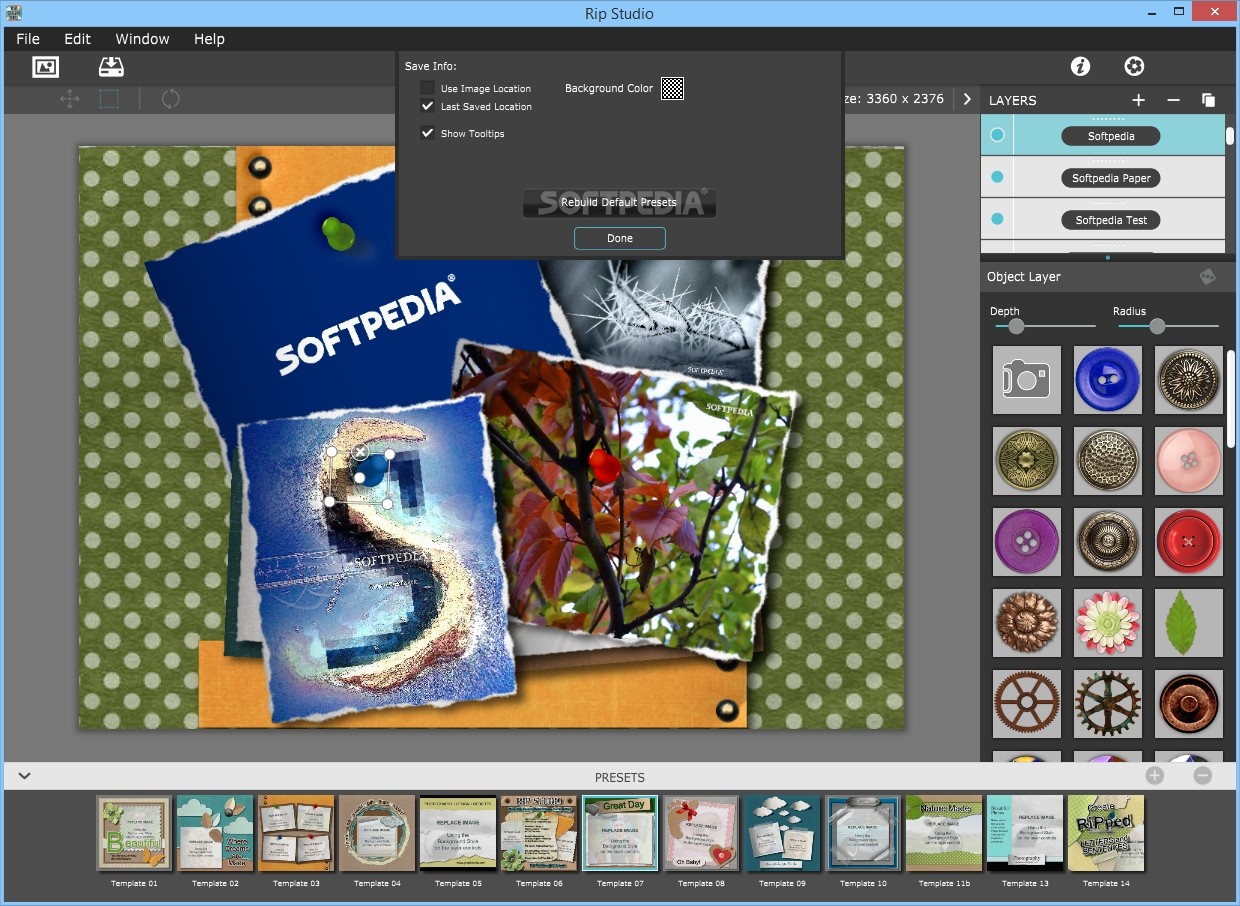Open the Edit menu
1240x906 pixels.
[77, 39]
